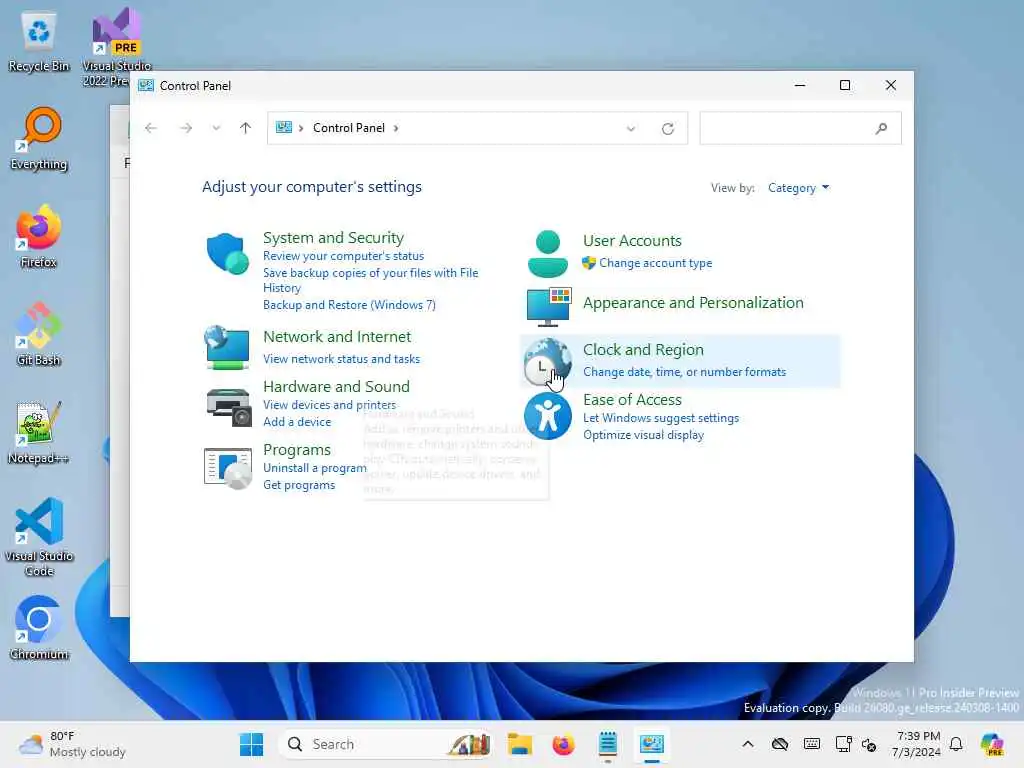
Task: Open Optimize visual display
Action: click(x=643, y=435)
